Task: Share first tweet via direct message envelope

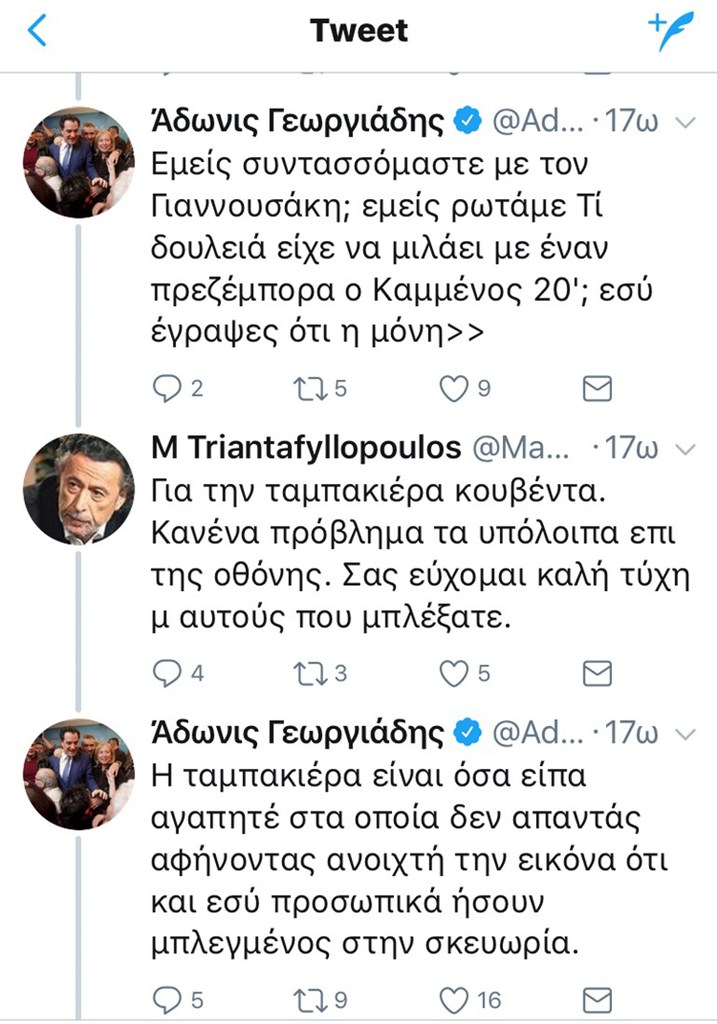Action: pyautogui.click(x=597, y=389)
